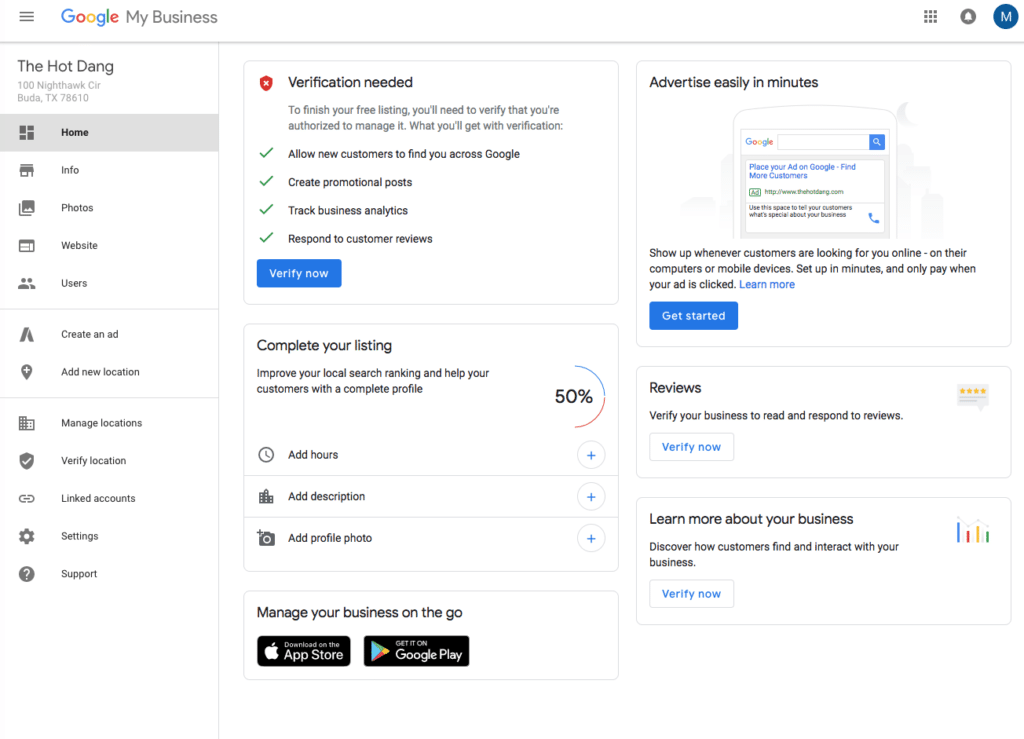The width and height of the screenshot is (1024, 739).
Task: Click the Manage locations building icon
Action: coord(27,423)
